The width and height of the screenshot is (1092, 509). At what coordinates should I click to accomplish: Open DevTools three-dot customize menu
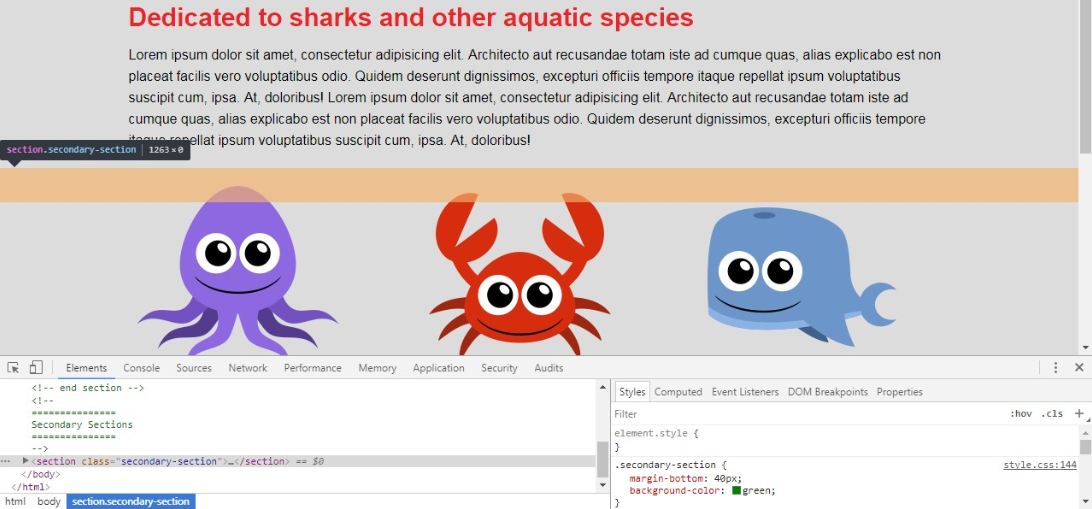click(1055, 368)
